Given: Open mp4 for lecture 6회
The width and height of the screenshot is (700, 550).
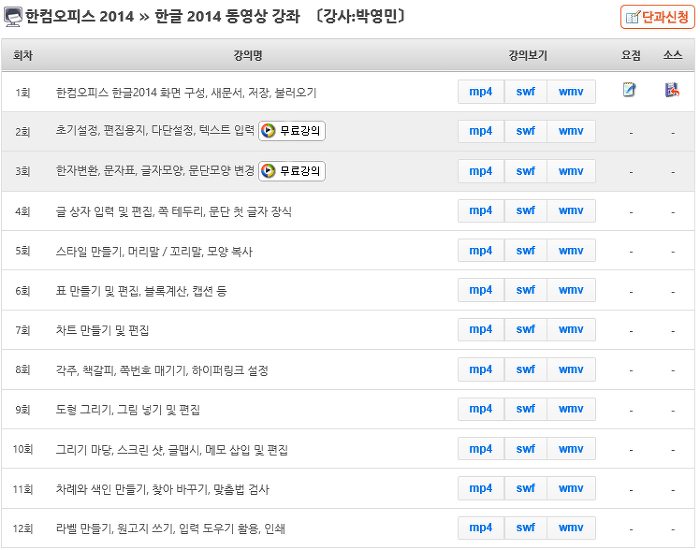Looking at the screenshot, I should (481, 290).
